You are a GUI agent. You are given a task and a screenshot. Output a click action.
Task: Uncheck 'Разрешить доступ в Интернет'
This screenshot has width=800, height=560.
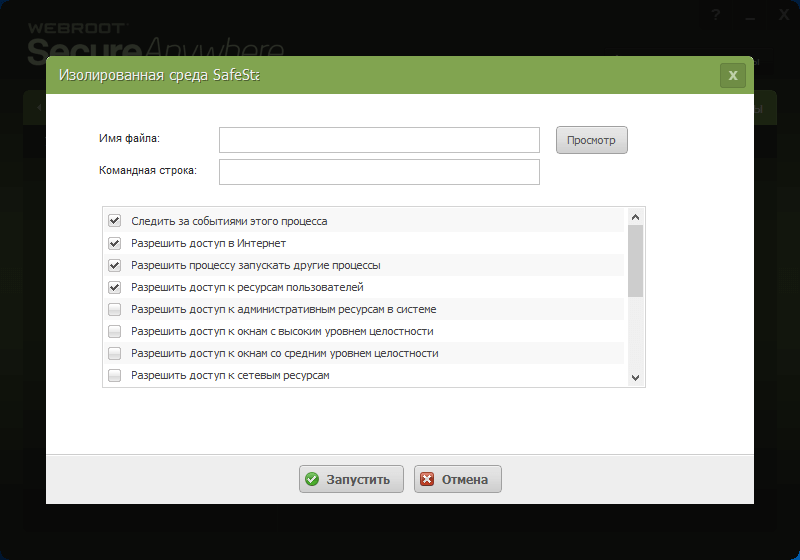(114, 243)
